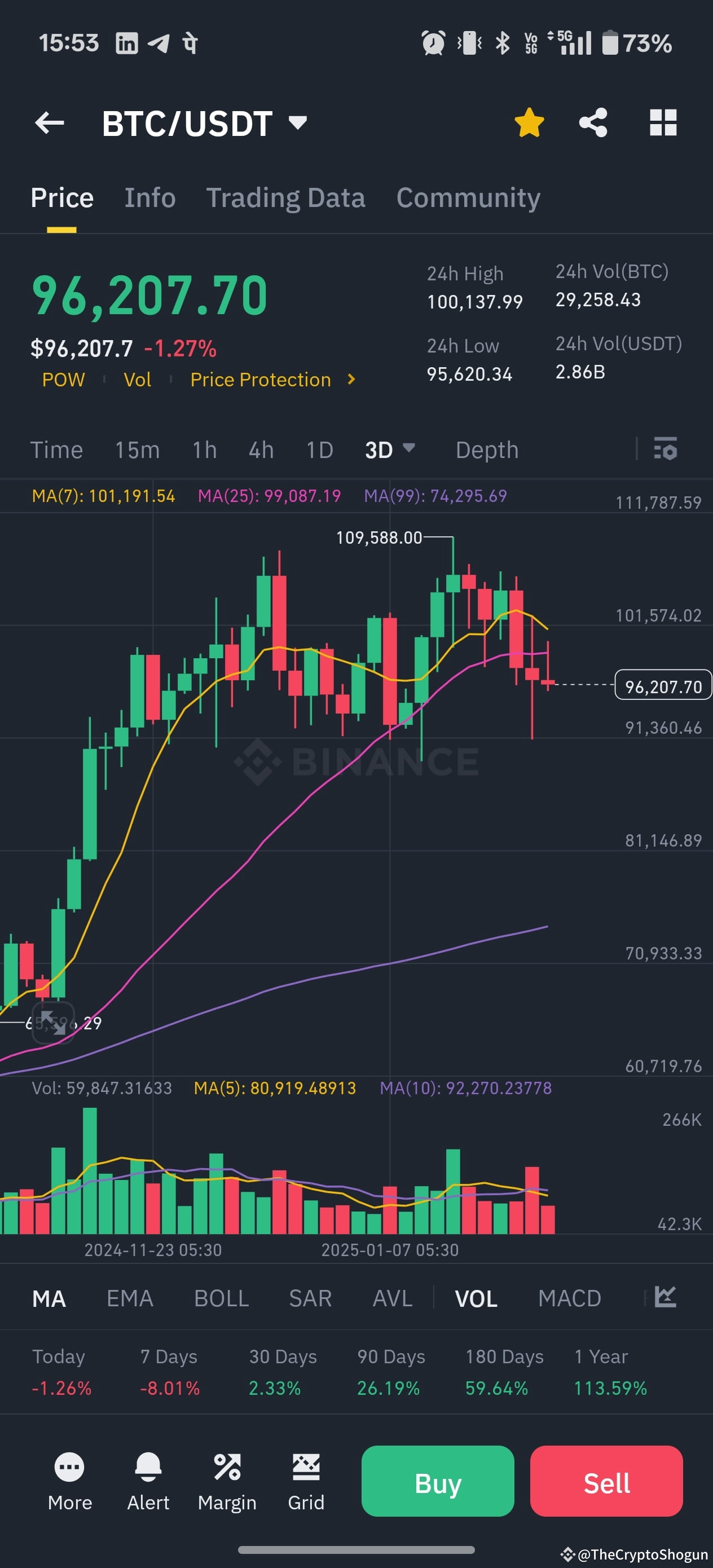
Task: Enable the MA indicator
Action: (49, 1298)
